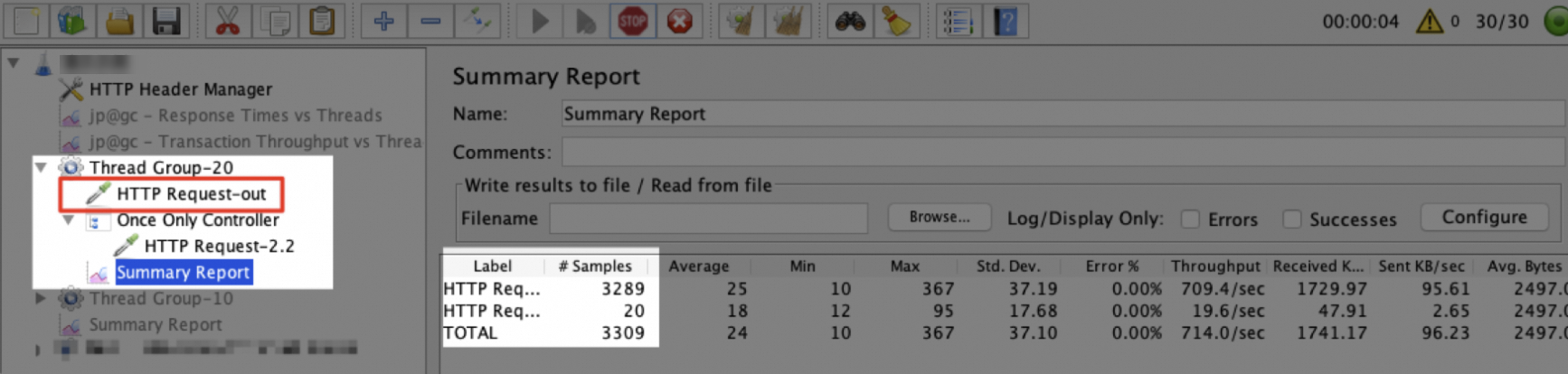This screenshot has width=1568, height=374.
Task: Select jp@gc Response Times vs Threads
Action: [x=235, y=116]
